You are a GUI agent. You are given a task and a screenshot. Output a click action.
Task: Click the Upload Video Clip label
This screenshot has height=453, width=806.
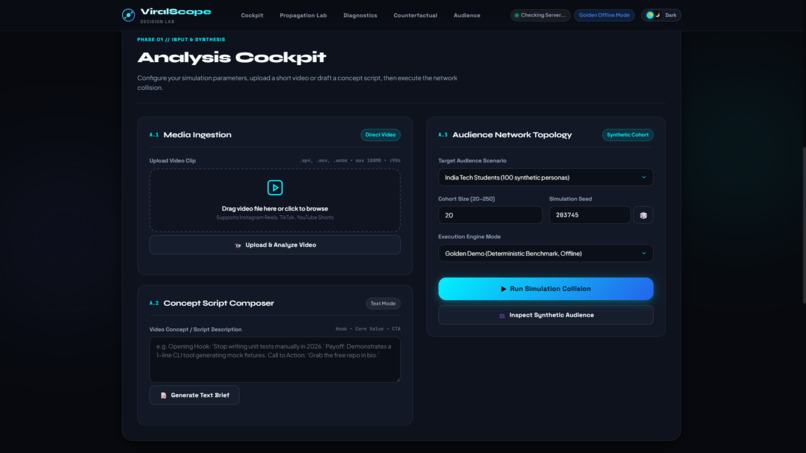tap(173, 160)
